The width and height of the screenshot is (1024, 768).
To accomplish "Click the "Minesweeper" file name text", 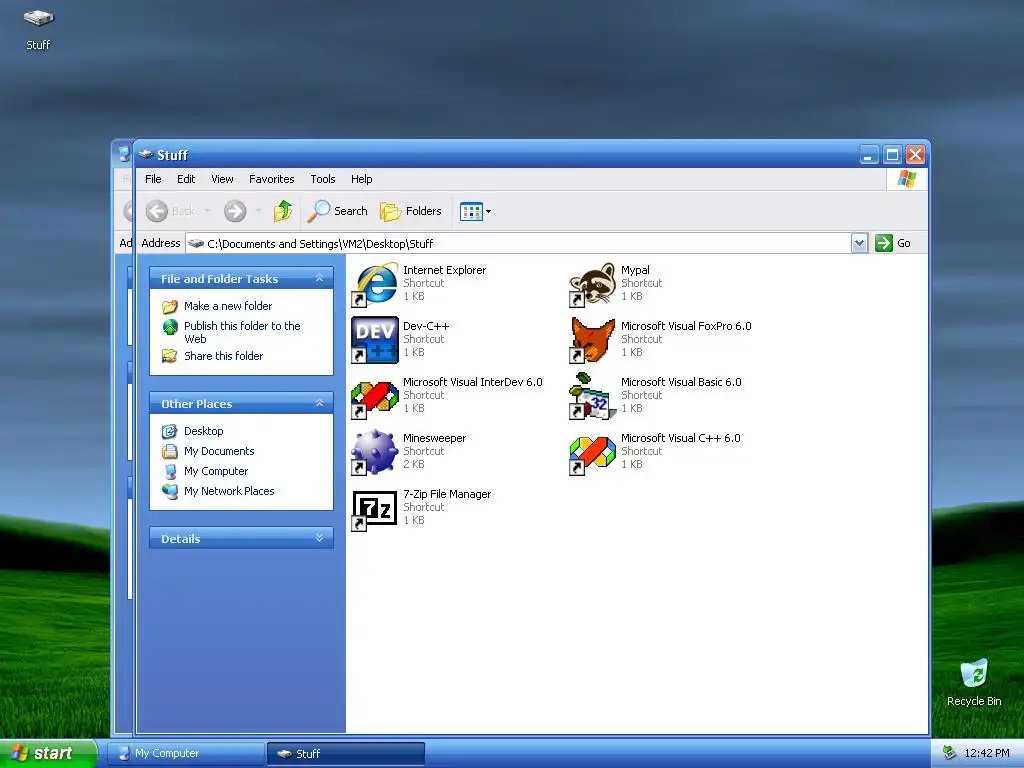I will 434,438.
